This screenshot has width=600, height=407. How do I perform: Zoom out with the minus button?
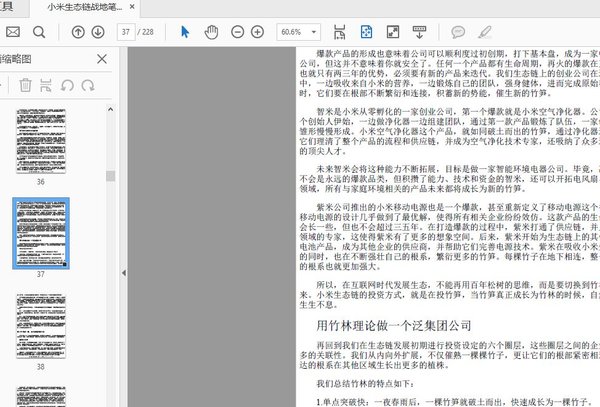(237, 32)
